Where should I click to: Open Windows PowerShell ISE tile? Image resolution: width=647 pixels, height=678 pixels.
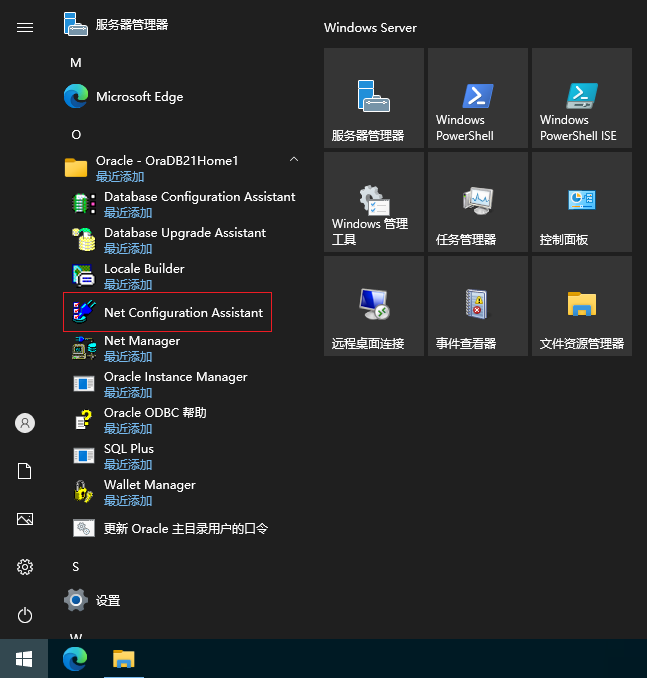point(582,98)
